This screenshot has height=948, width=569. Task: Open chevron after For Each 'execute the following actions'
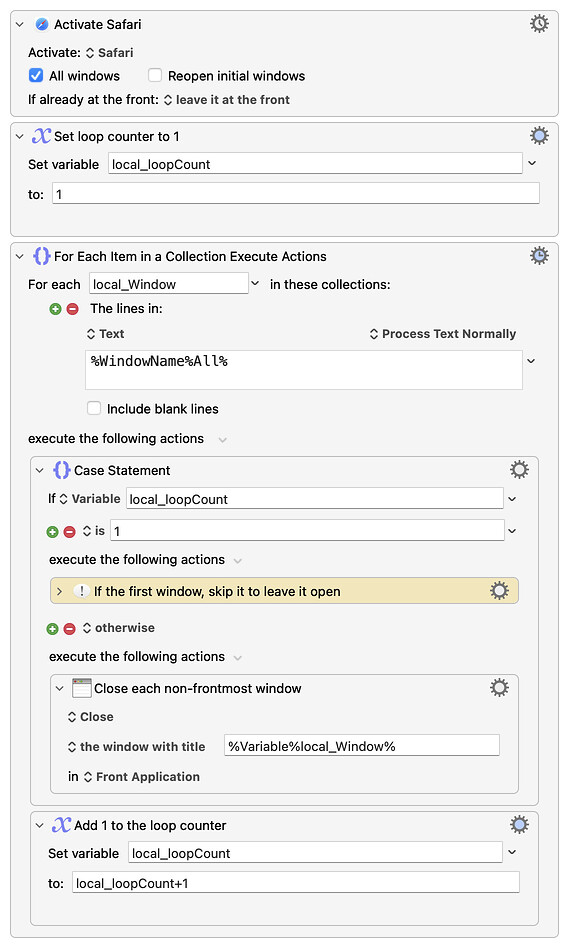[x=223, y=440]
